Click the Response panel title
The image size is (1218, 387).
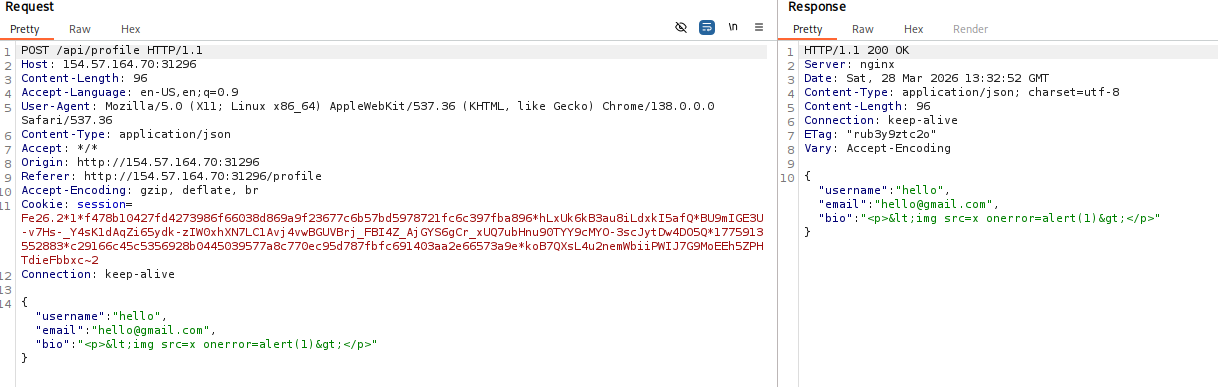[817, 8]
